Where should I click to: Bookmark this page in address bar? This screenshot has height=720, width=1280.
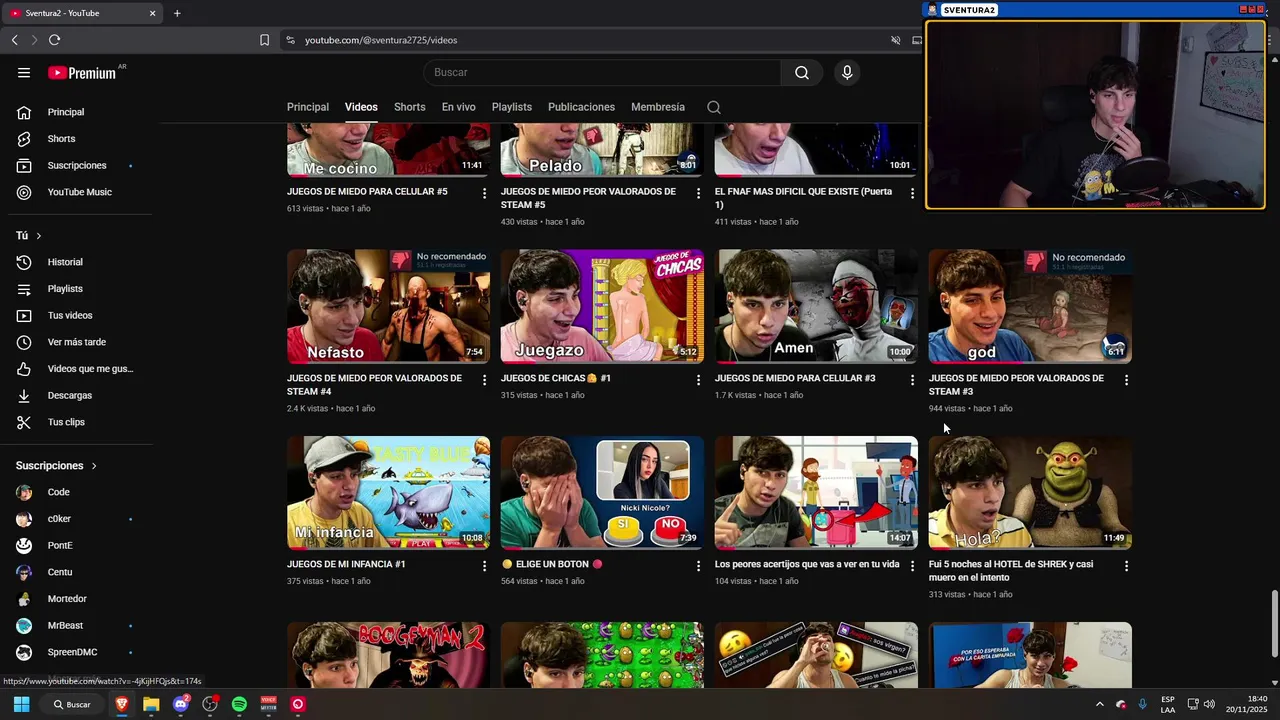(x=264, y=40)
